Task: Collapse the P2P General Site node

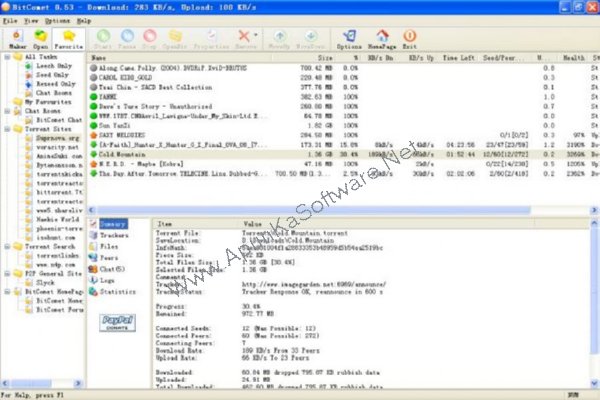Action: (7, 274)
